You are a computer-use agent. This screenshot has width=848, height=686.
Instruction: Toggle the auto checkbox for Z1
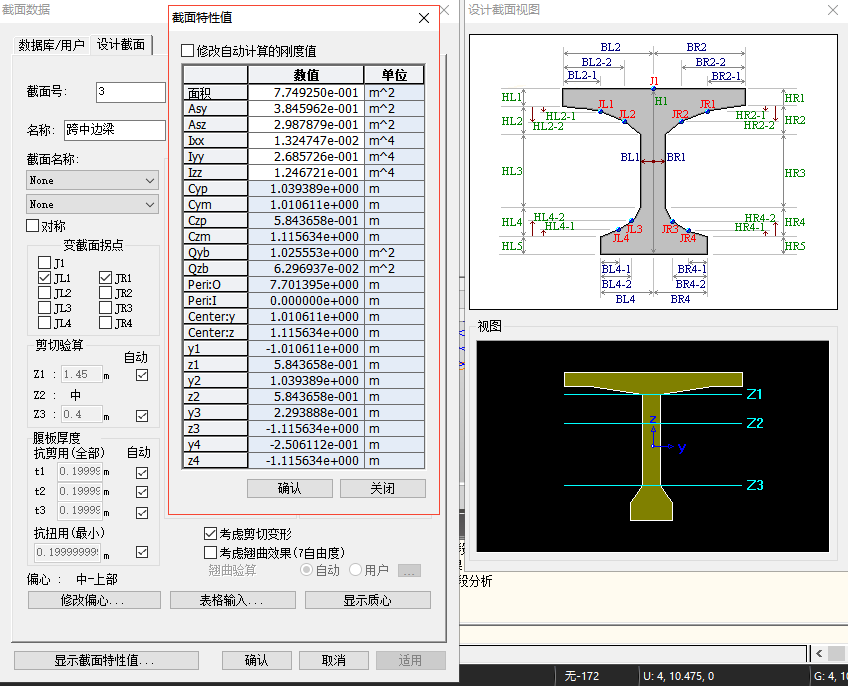pyautogui.click(x=142, y=375)
